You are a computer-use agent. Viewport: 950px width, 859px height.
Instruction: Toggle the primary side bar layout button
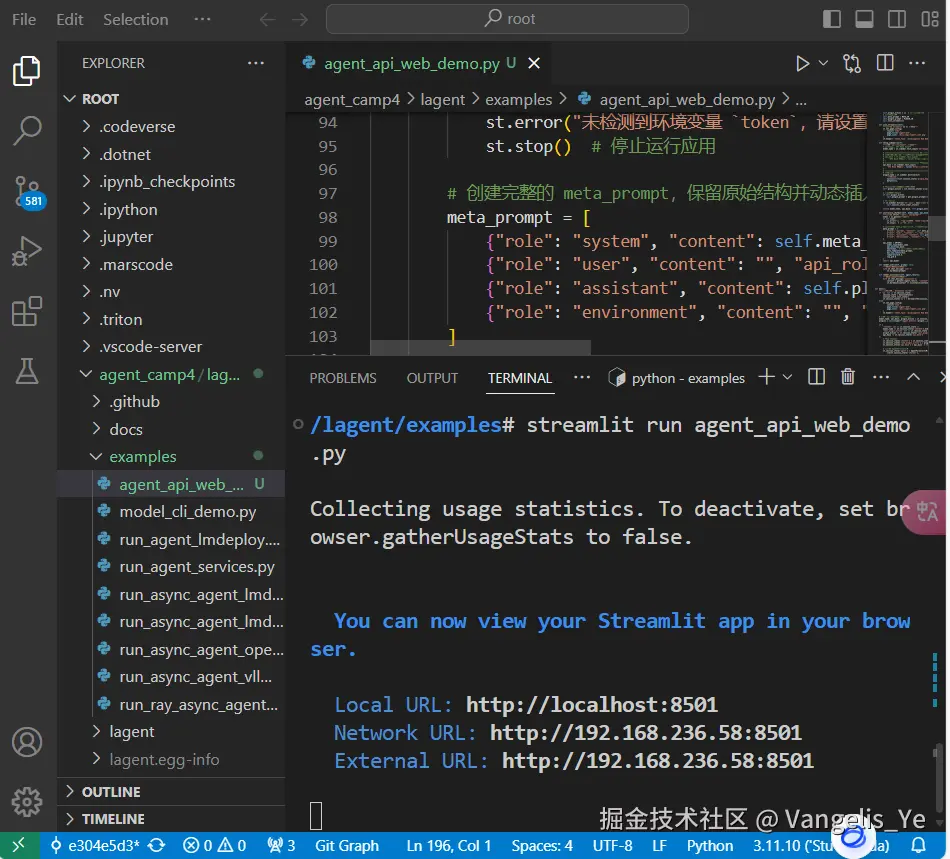[832, 19]
